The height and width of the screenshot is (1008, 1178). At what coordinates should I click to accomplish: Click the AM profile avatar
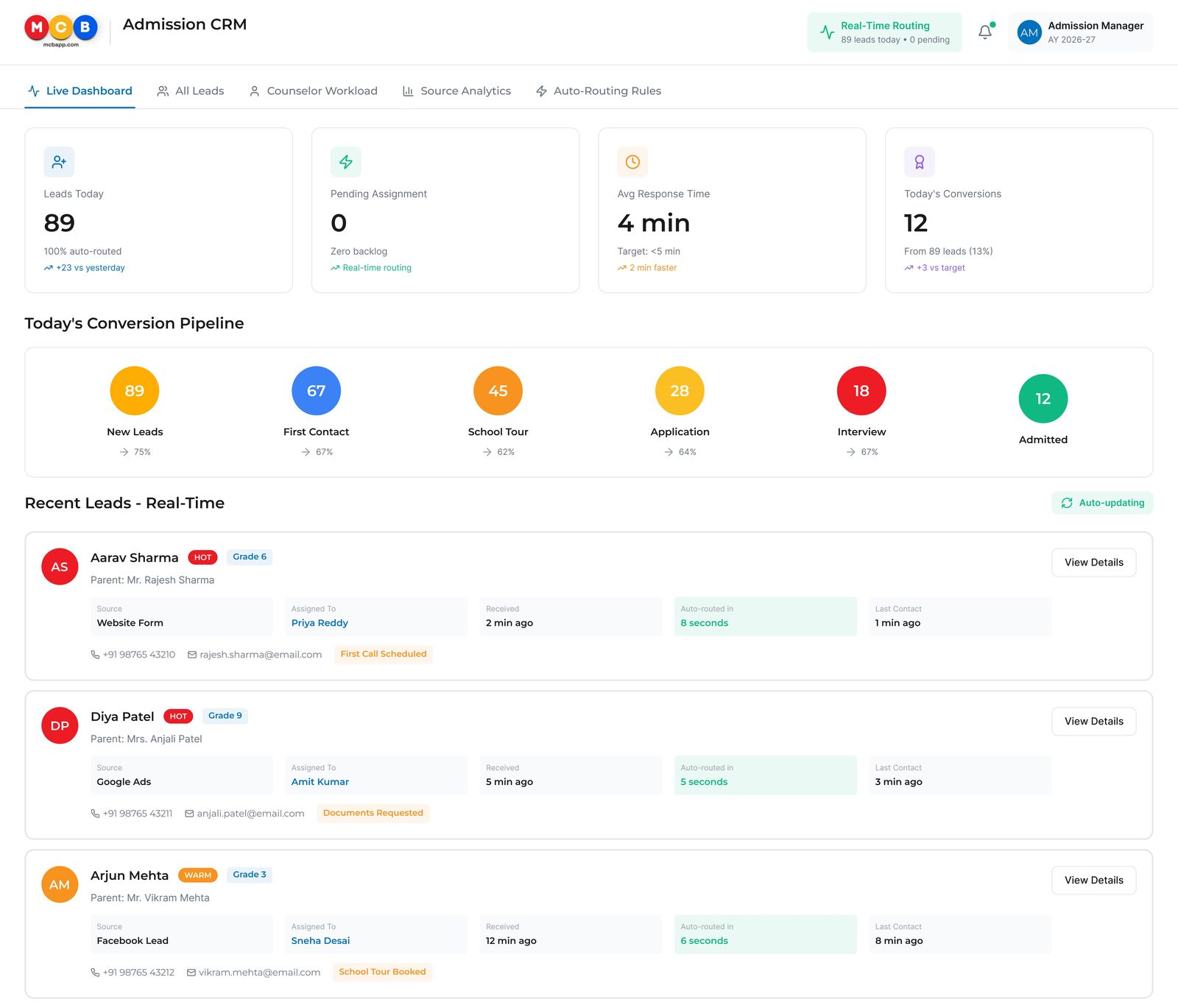(1029, 32)
